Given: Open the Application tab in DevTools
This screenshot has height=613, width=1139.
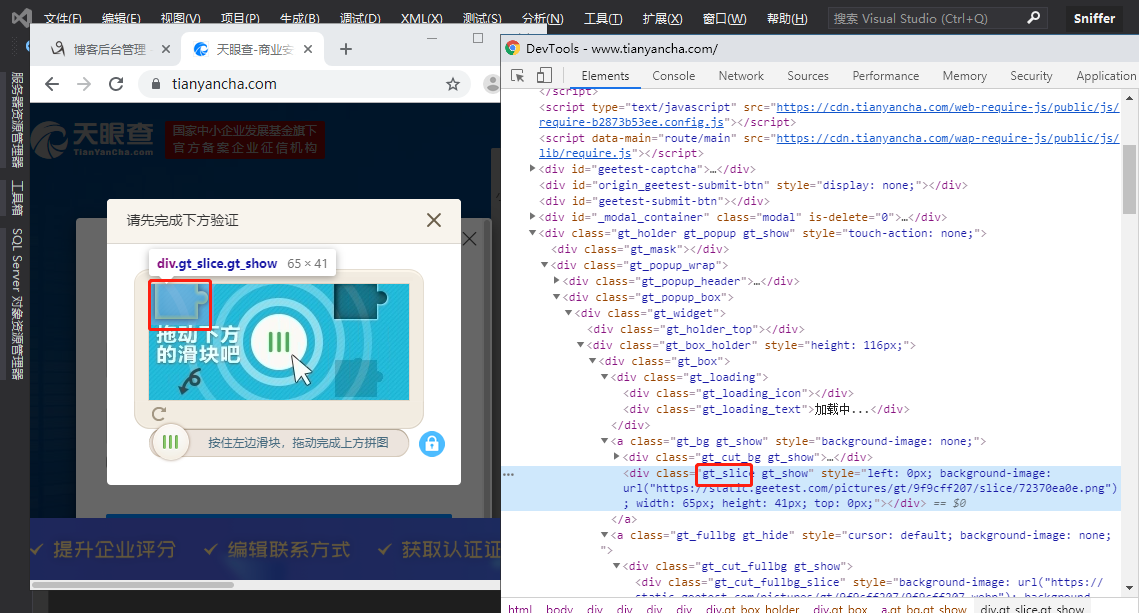Looking at the screenshot, I should [x=1106, y=76].
